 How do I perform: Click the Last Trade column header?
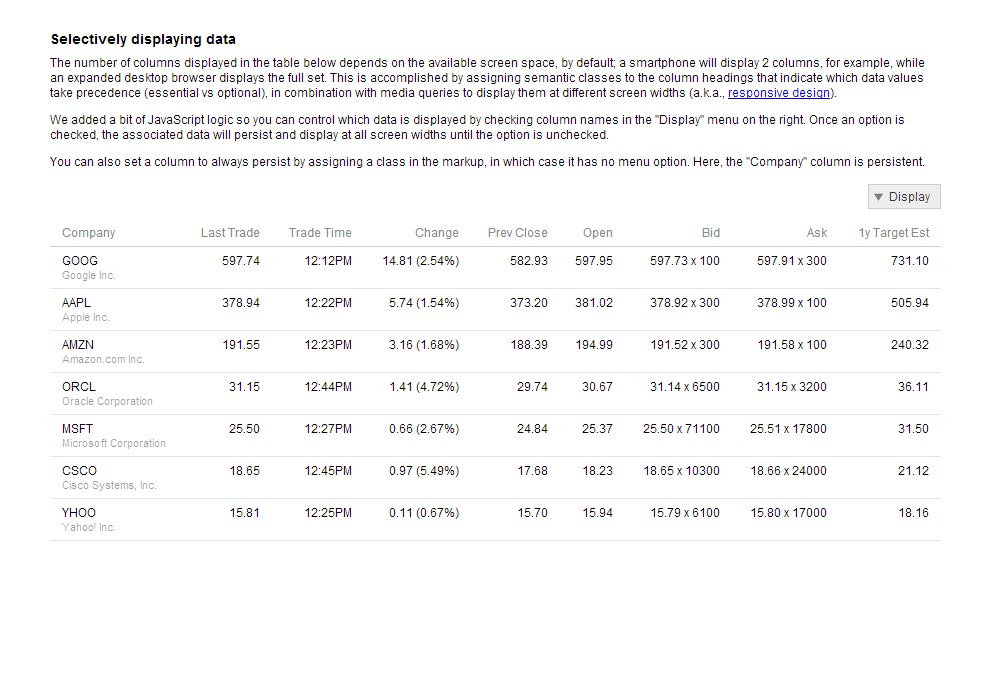(230, 232)
